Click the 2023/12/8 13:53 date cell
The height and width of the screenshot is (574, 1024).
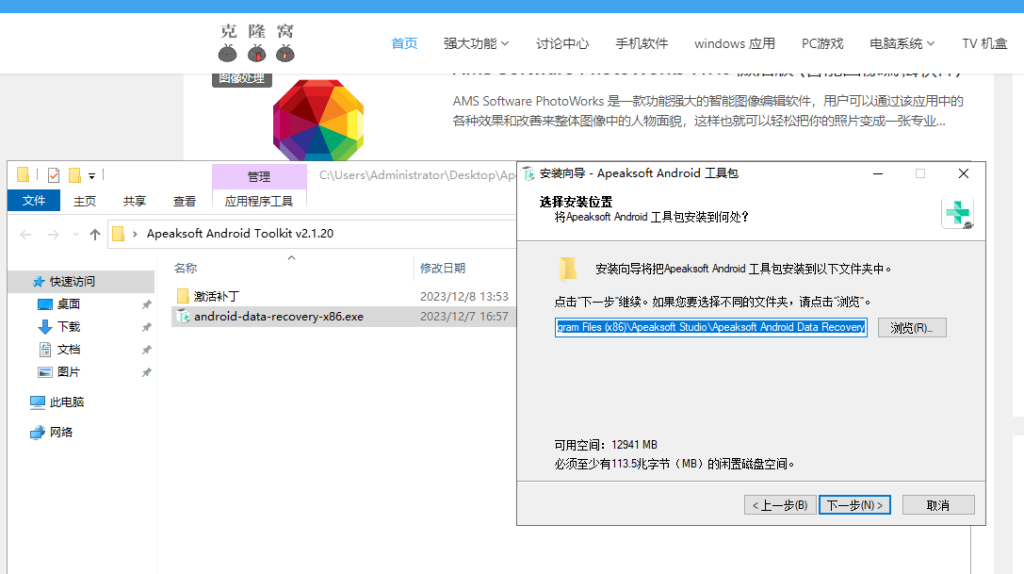point(464,296)
